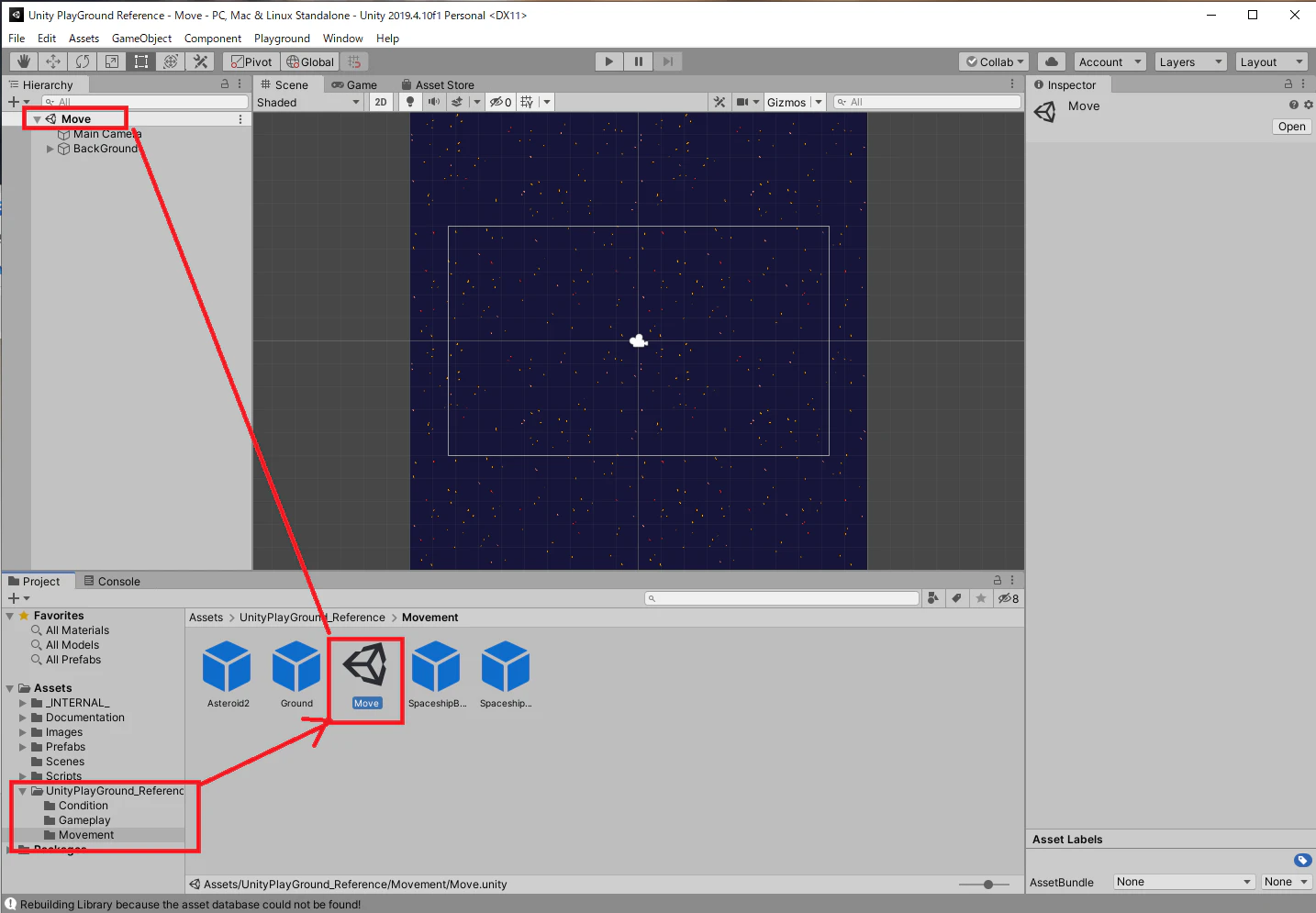Click the Play button
Image resolution: width=1316 pixels, height=913 pixels.
(x=608, y=61)
